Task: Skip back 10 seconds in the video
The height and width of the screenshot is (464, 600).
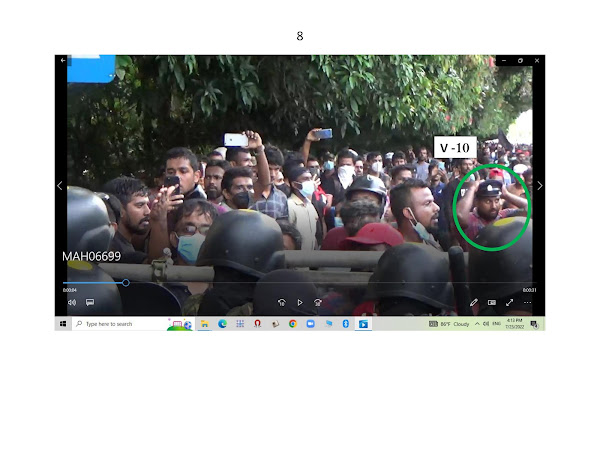Action: click(282, 303)
